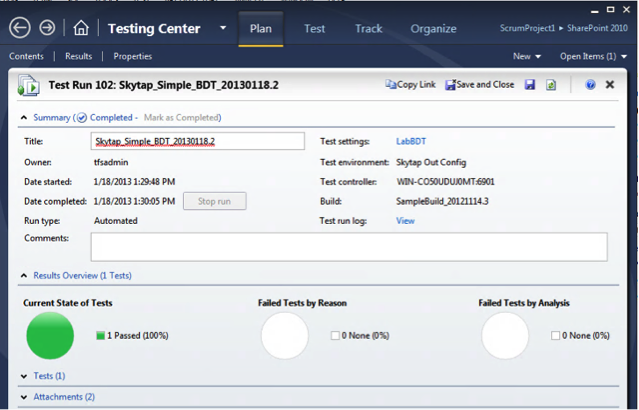Switch to the Test tab

315,29
